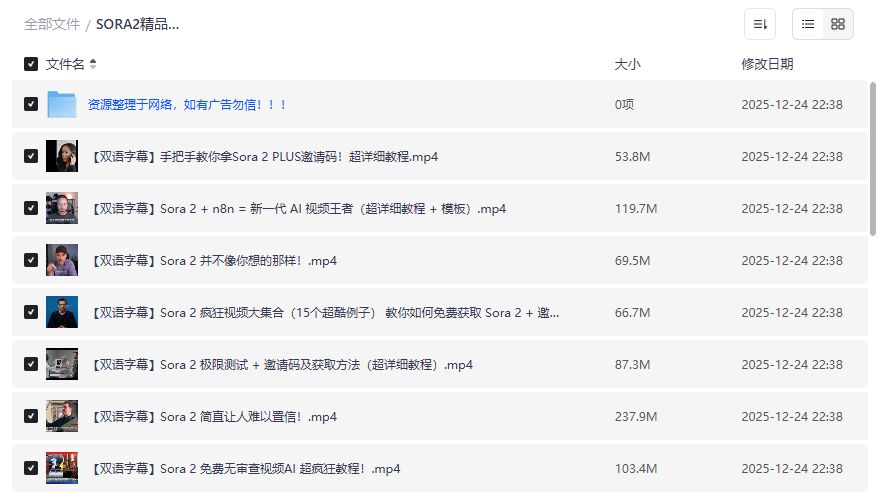Open the sort order menu icon
The height and width of the screenshot is (495, 878).
[x=760, y=24]
